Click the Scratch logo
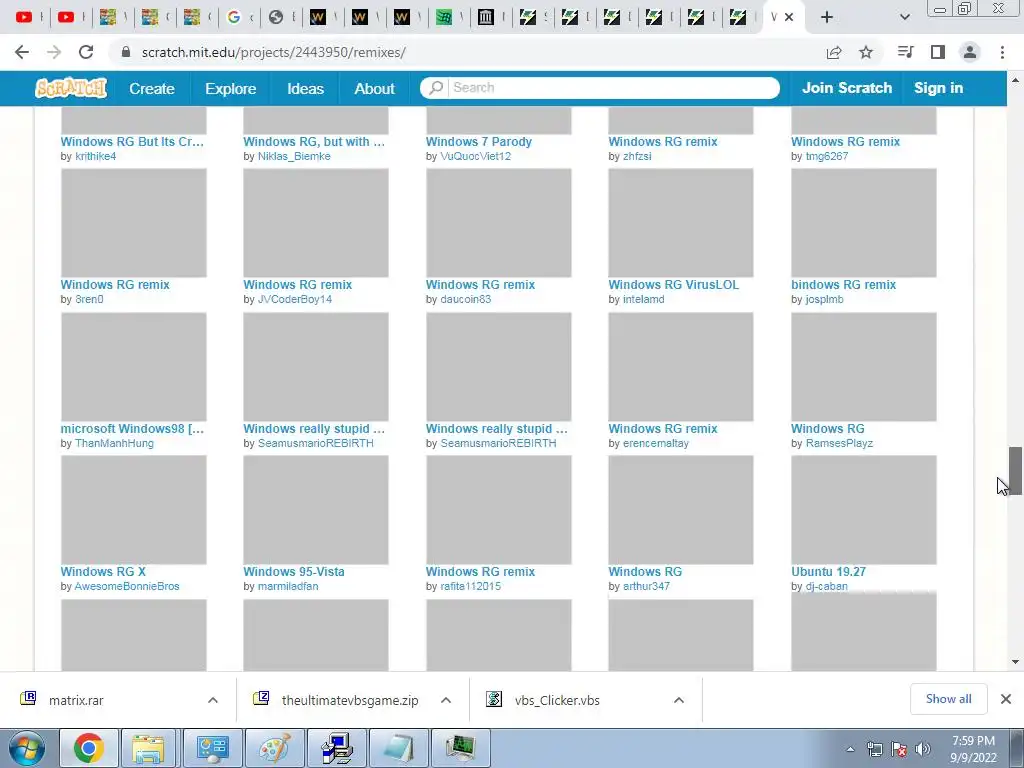 click(71, 88)
